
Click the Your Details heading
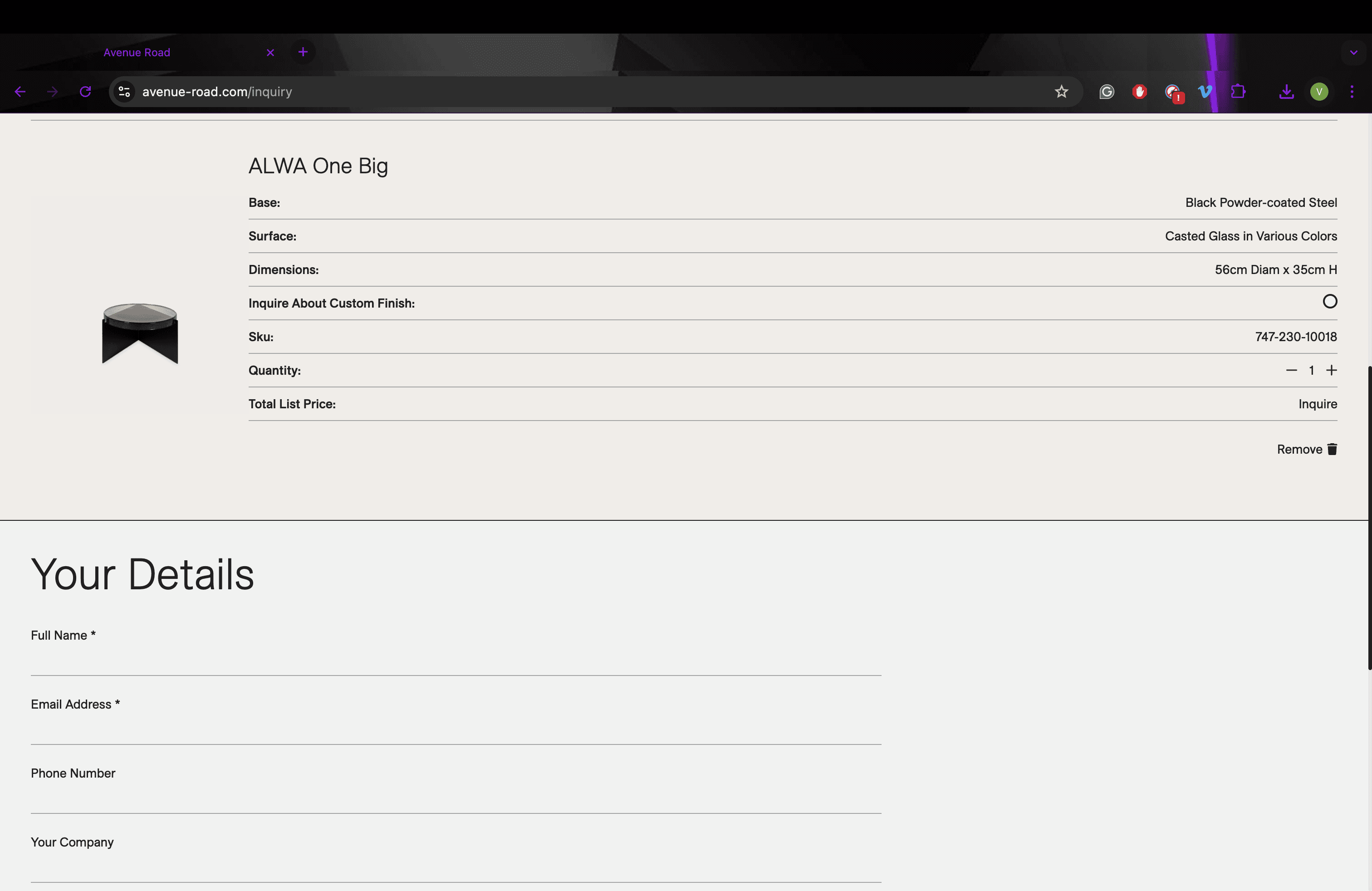tap(142, 575)
